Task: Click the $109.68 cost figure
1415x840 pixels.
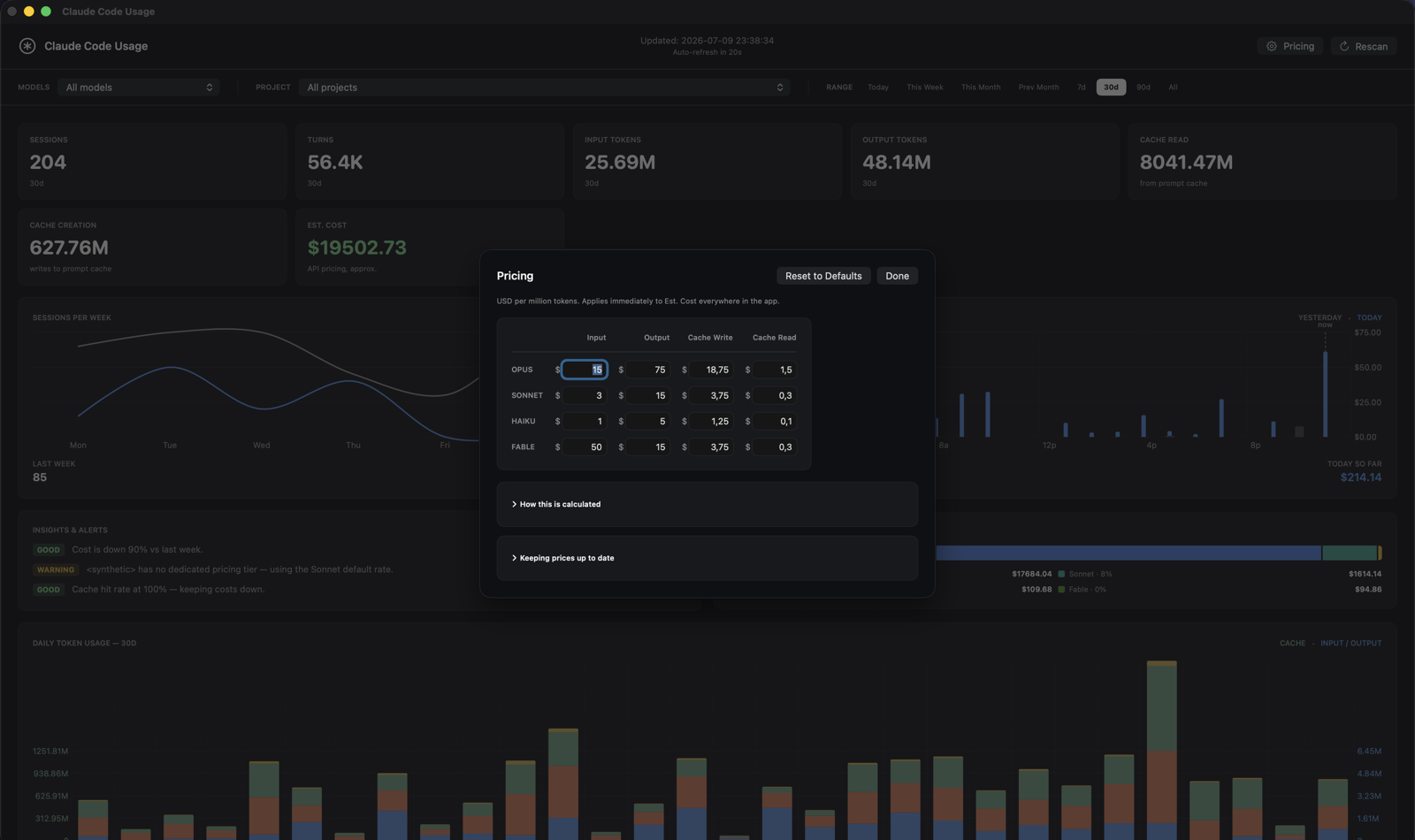Action: [1036, 590]
